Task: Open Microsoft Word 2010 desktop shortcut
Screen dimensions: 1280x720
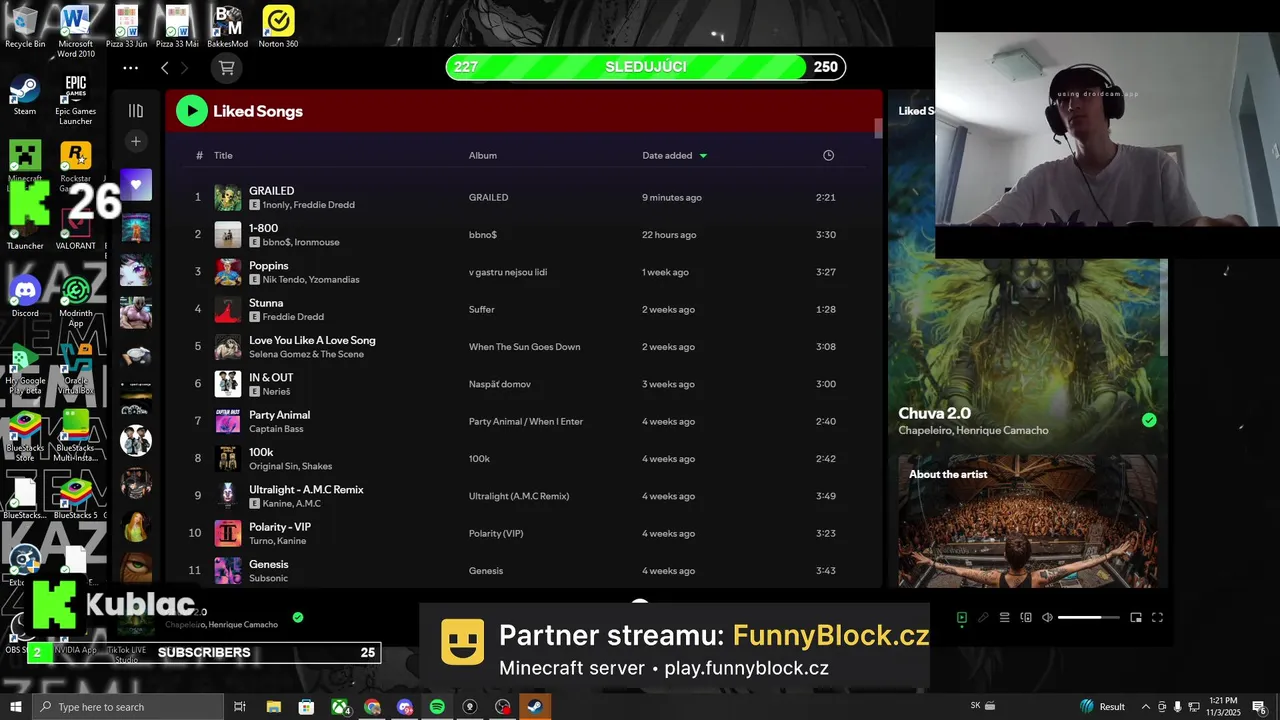Action: (76, 31)
